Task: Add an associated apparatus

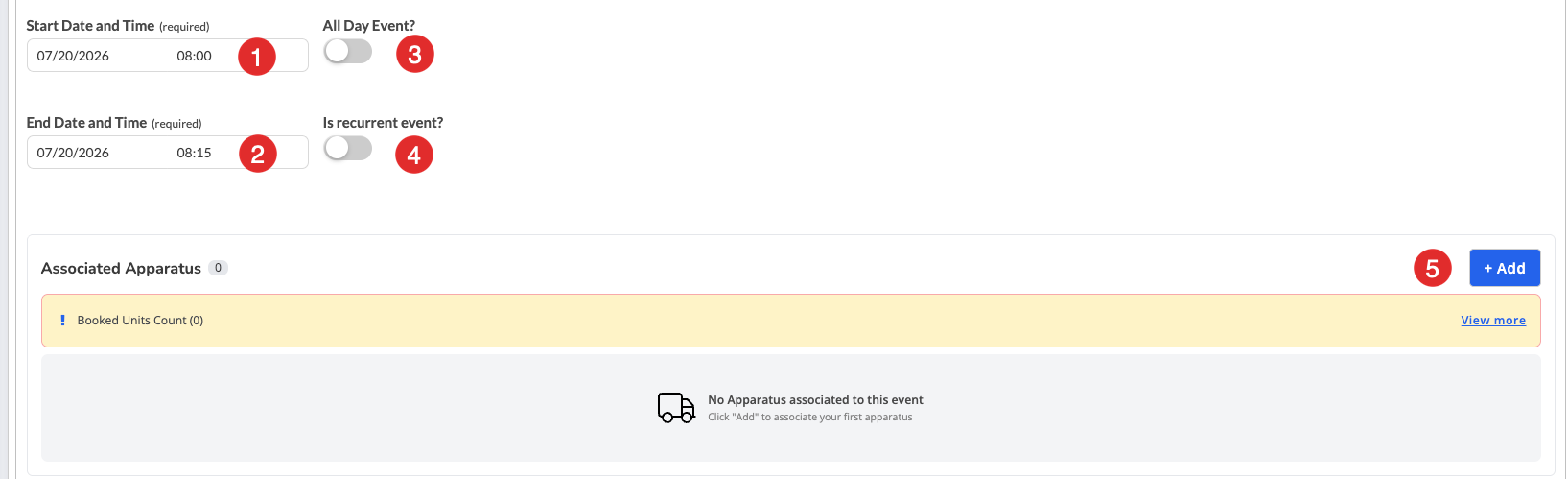Action: click(x=1505, y=268)
